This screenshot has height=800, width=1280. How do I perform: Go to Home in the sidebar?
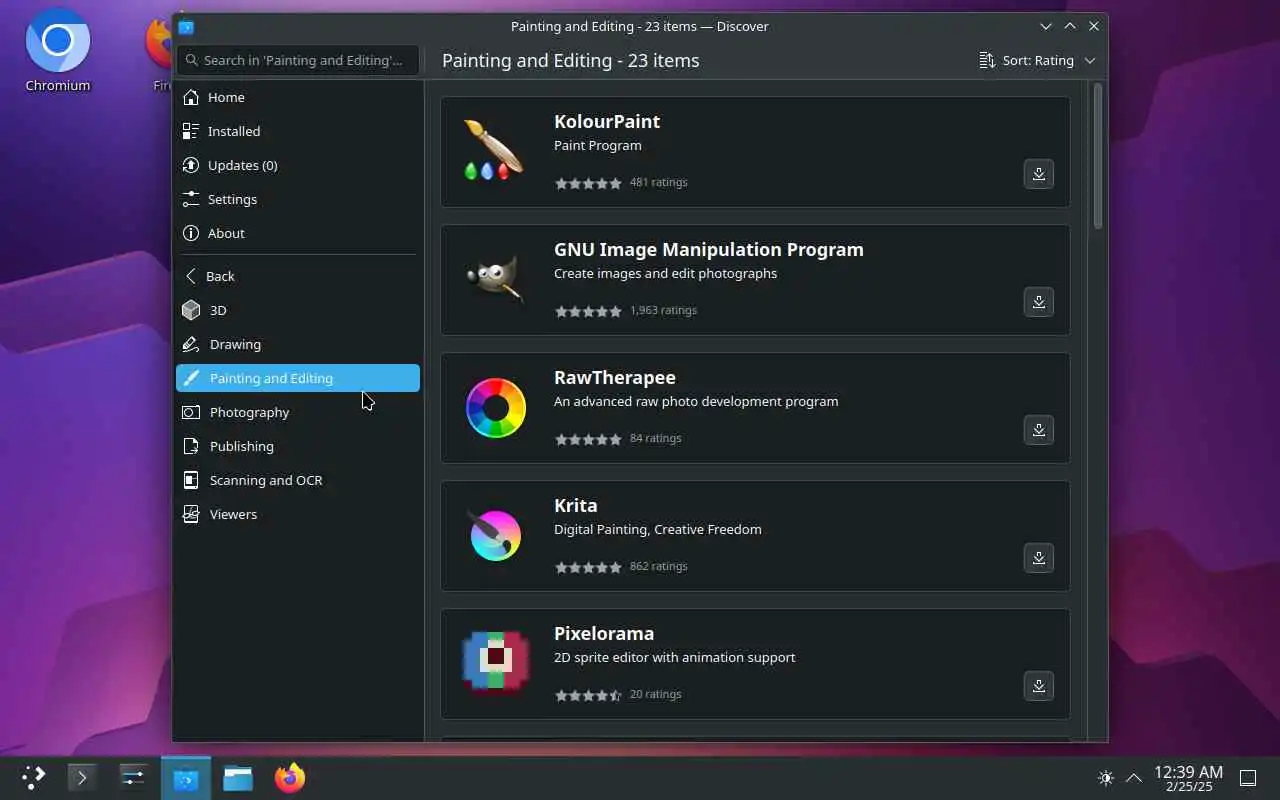point(298,97)
